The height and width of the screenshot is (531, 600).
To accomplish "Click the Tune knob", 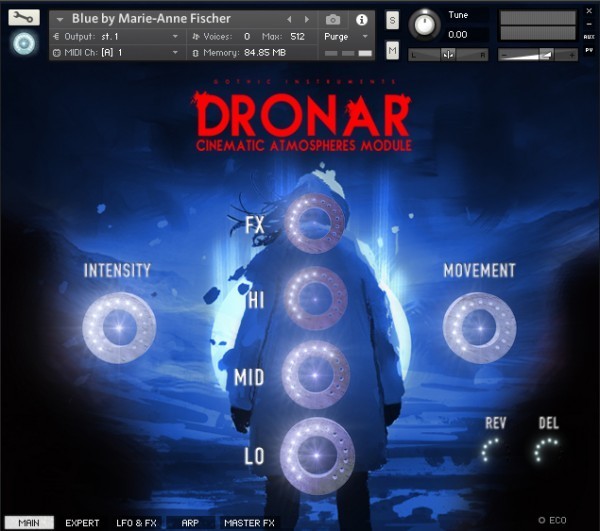I will (x=424, y=24).
